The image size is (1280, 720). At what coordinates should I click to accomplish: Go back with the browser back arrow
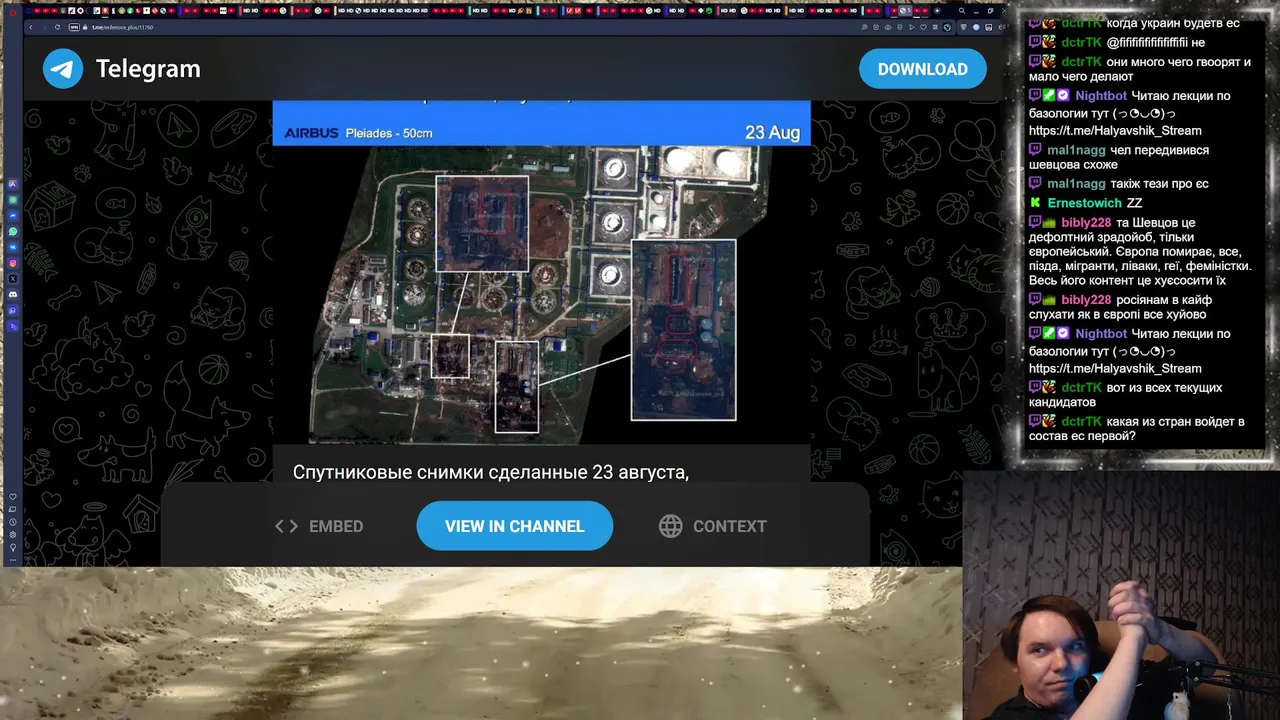[31, 27]
